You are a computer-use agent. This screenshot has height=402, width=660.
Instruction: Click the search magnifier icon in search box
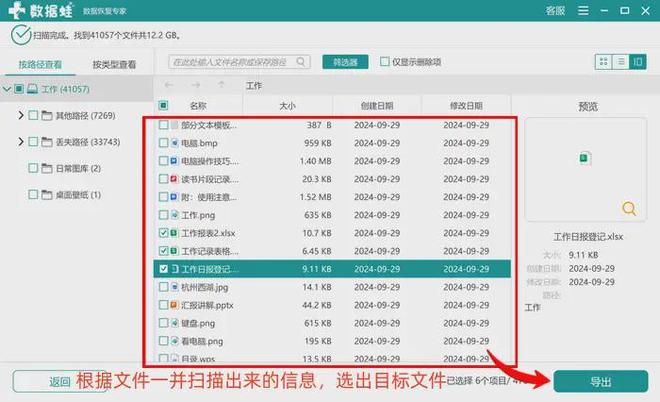click(301, 62)
